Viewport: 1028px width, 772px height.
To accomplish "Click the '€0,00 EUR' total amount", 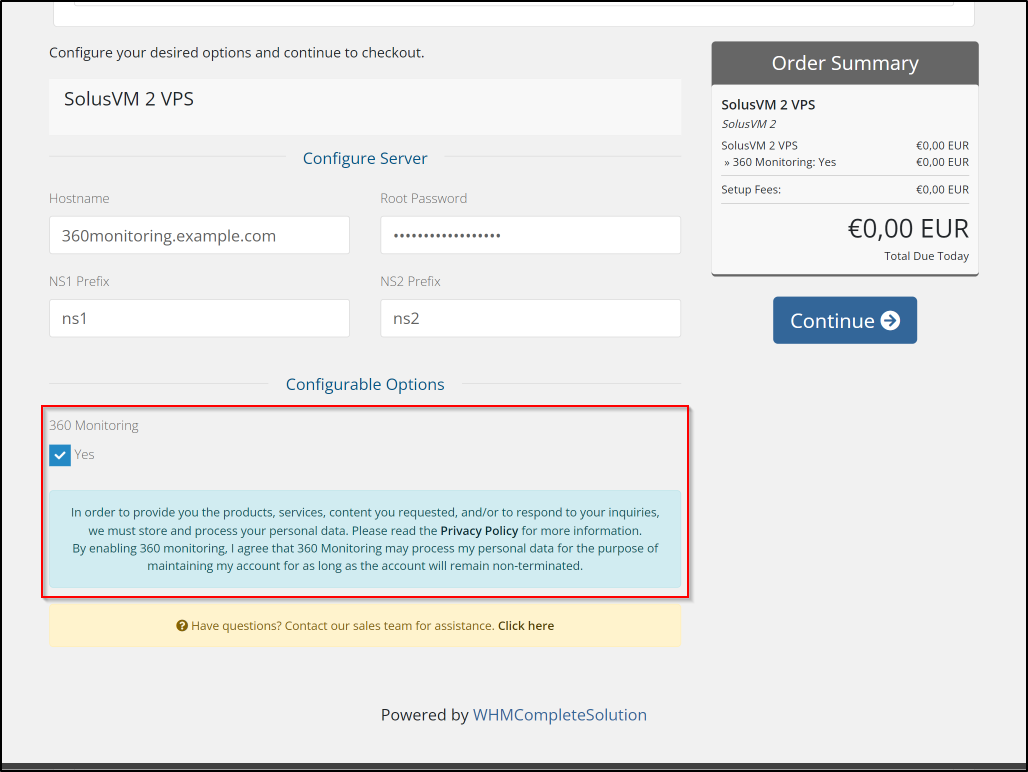I will coord(908,229).
